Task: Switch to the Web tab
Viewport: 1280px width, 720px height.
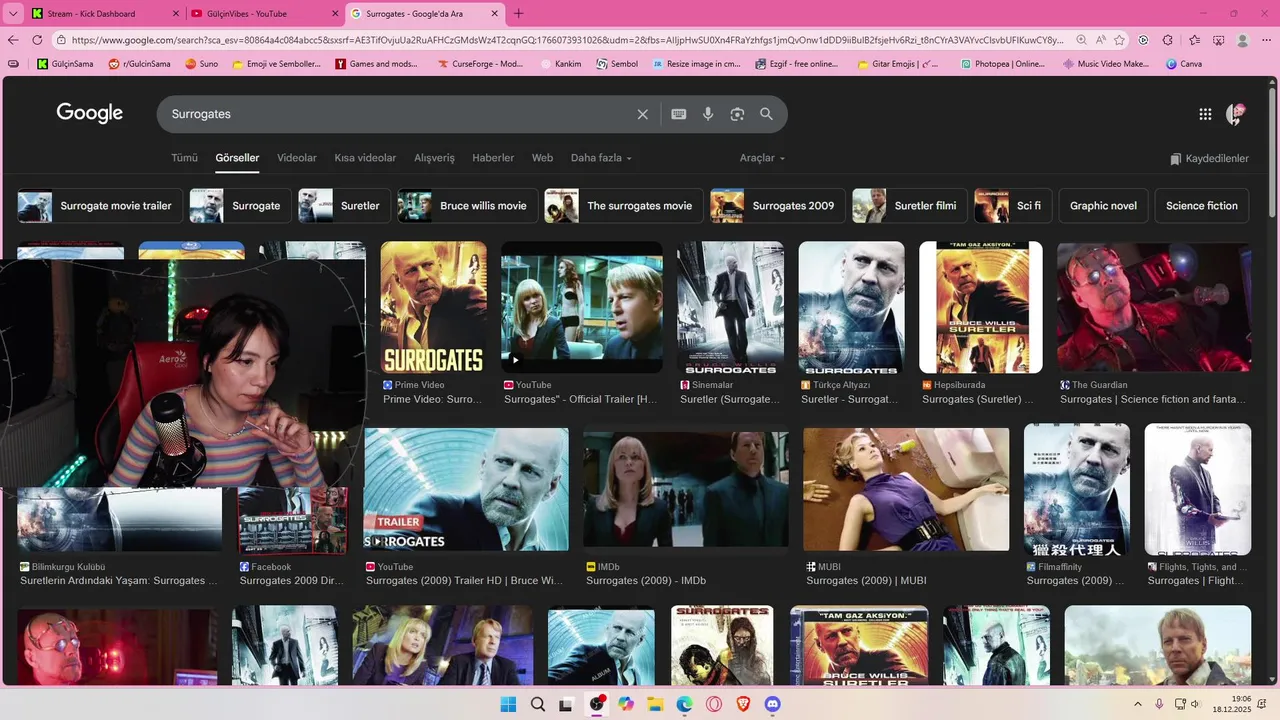Action: coord(542,158)
